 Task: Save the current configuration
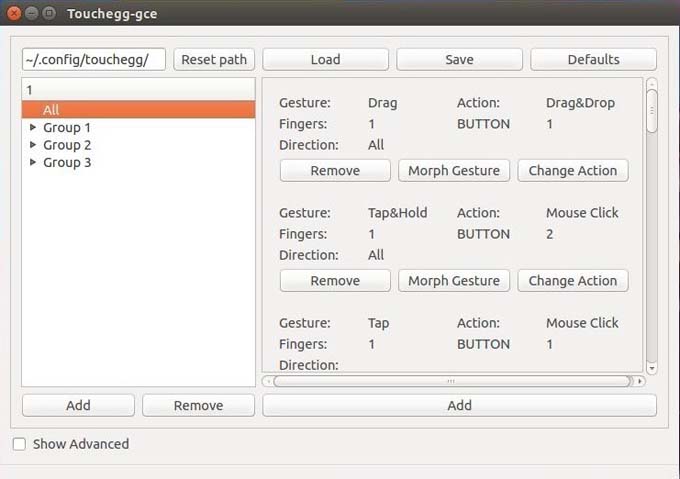(459, 59)
